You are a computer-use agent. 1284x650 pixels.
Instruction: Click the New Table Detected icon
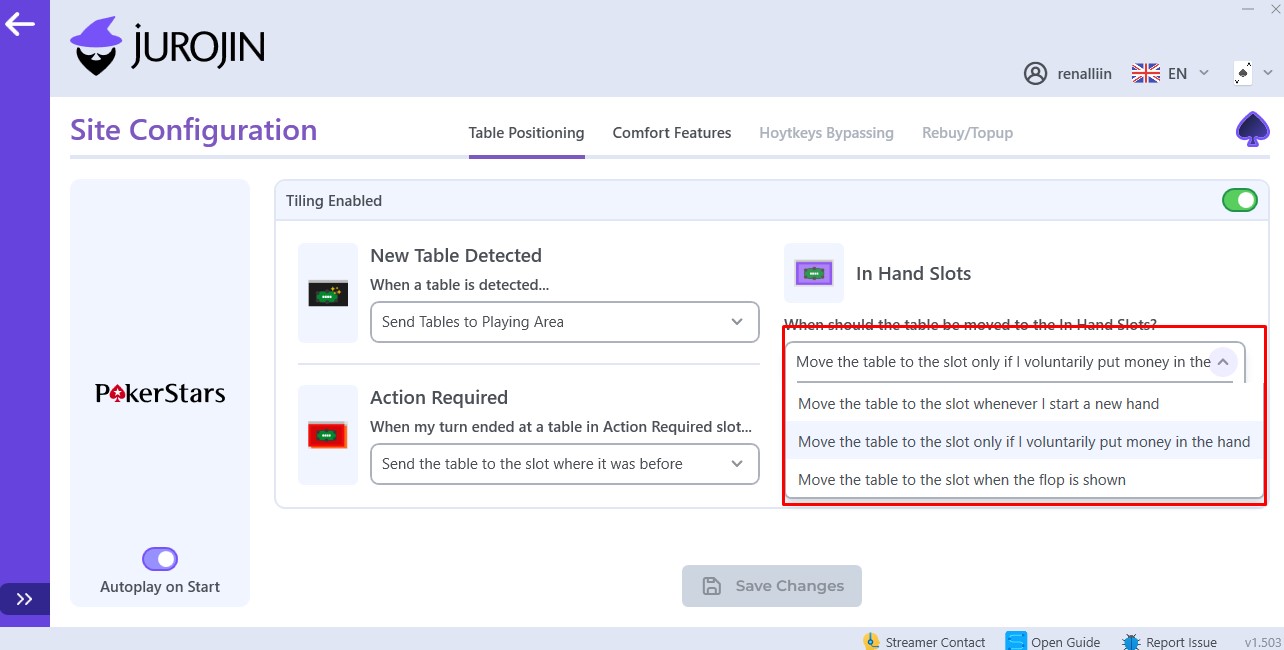[328, 293]
